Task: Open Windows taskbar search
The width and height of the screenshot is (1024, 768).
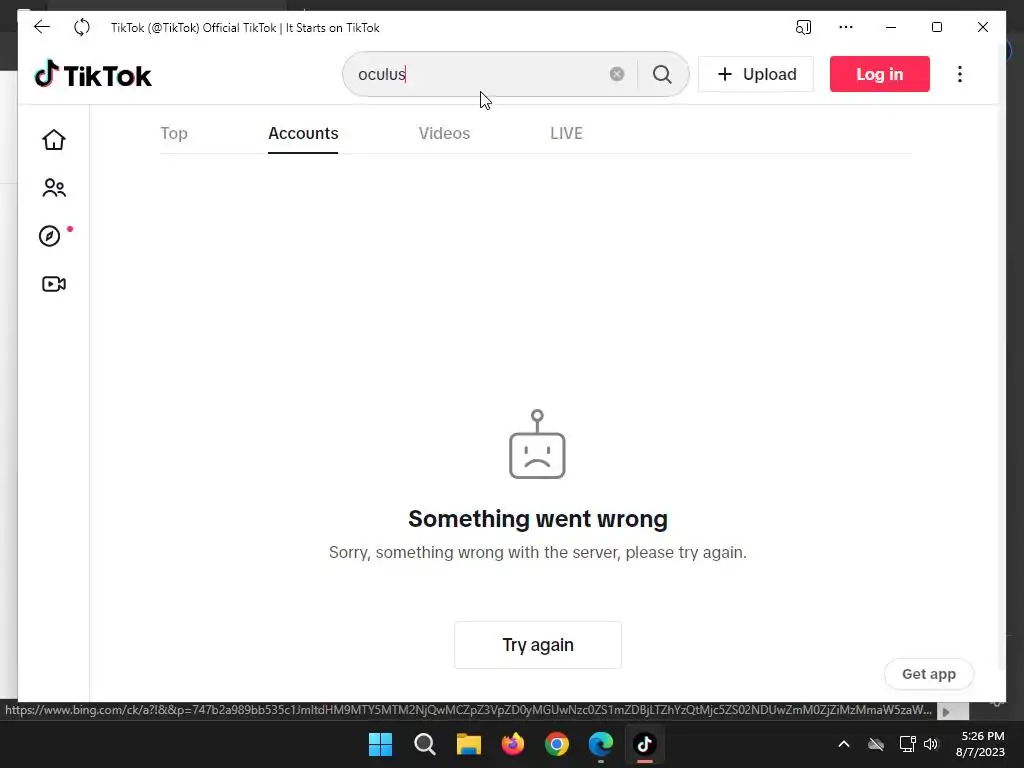Action: [424, 744]
